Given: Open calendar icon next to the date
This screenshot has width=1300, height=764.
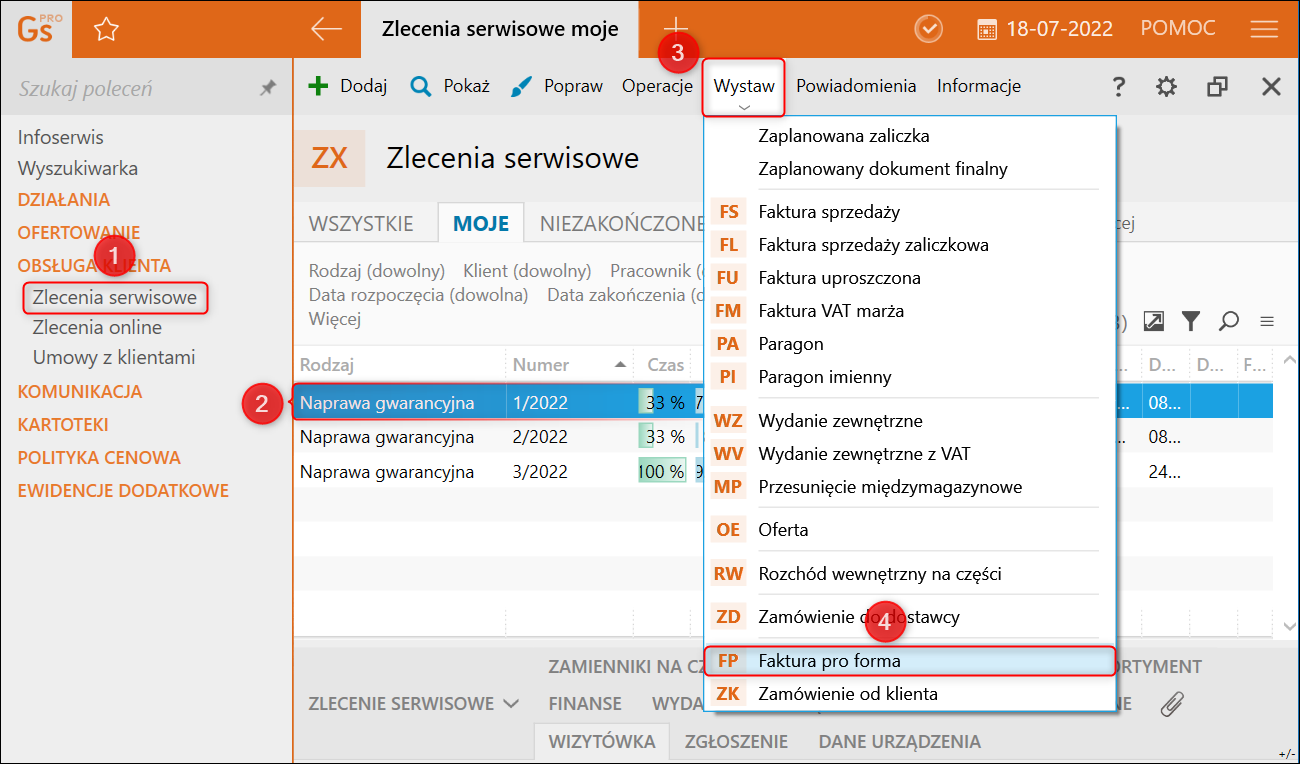Looking at the screenshot, I should pos(986,29).
